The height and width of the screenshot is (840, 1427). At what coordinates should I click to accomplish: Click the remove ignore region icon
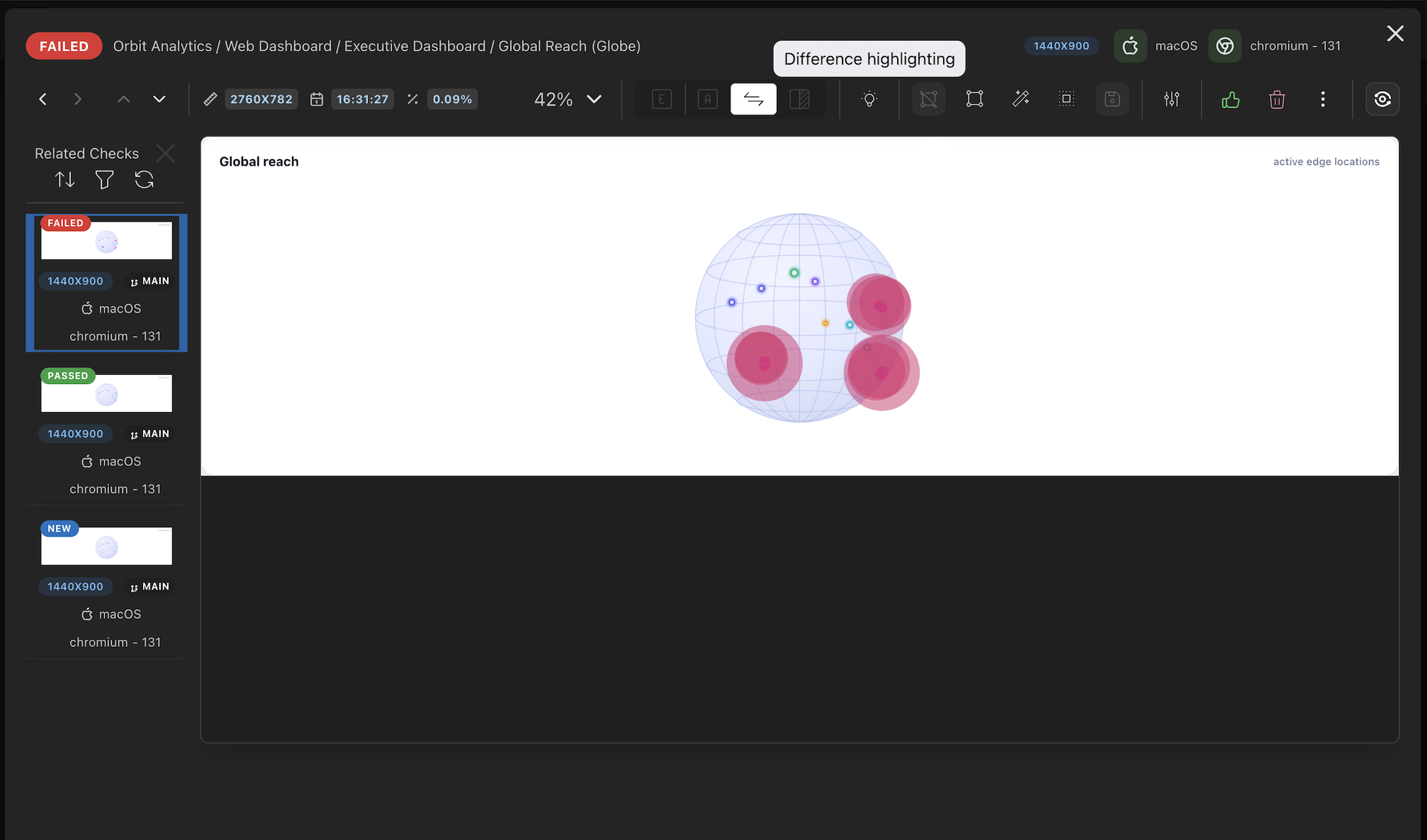[x=928, y=99]
